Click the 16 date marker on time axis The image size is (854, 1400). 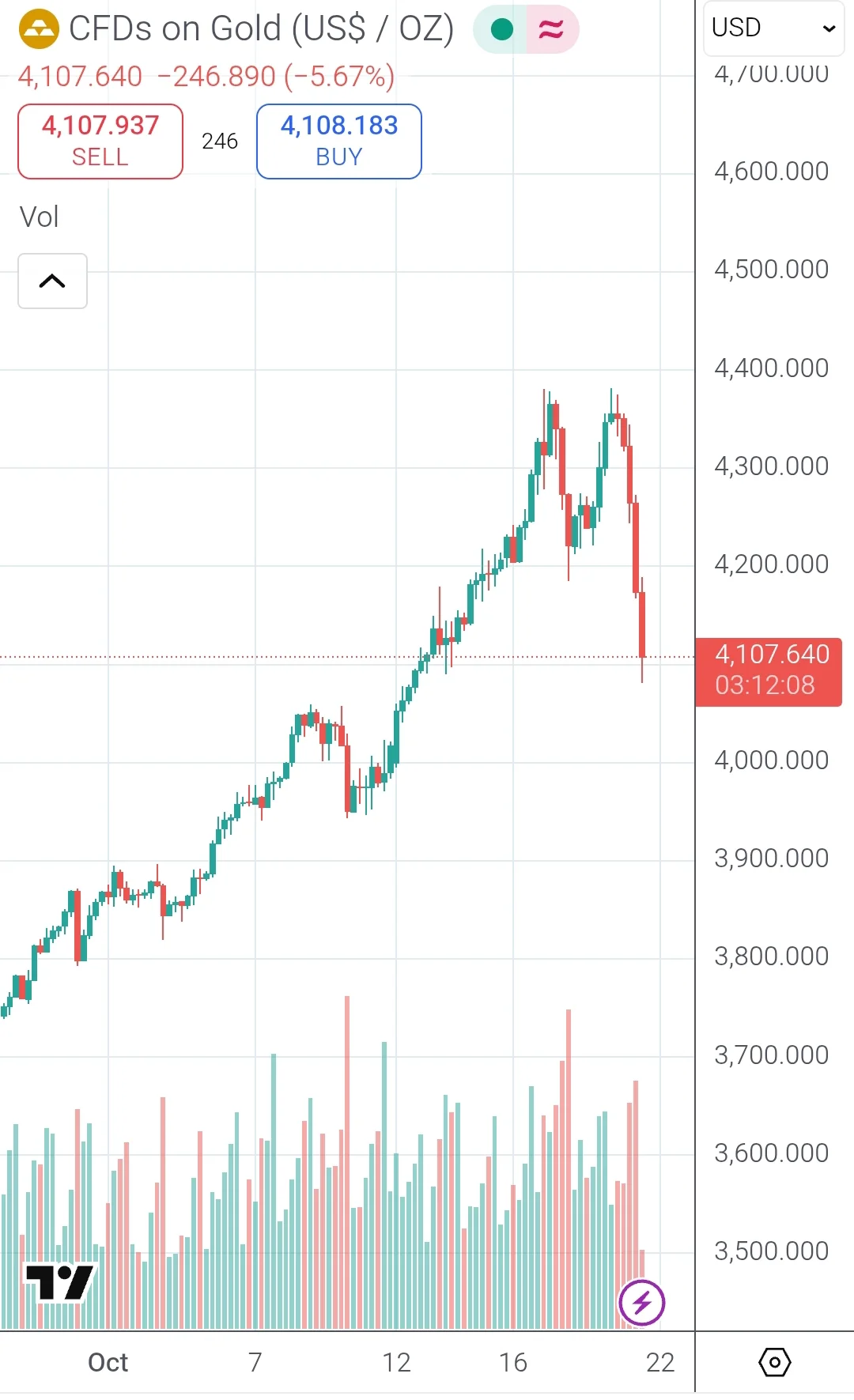pos(513,1362)
